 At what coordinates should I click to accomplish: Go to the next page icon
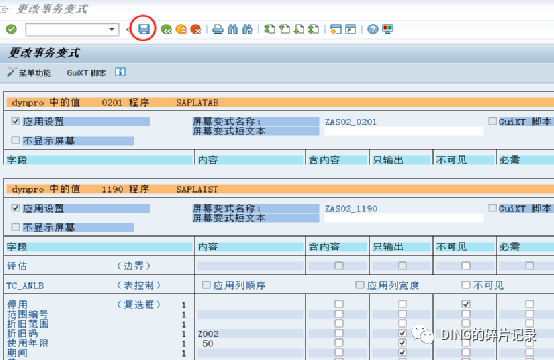pos(299,29)
